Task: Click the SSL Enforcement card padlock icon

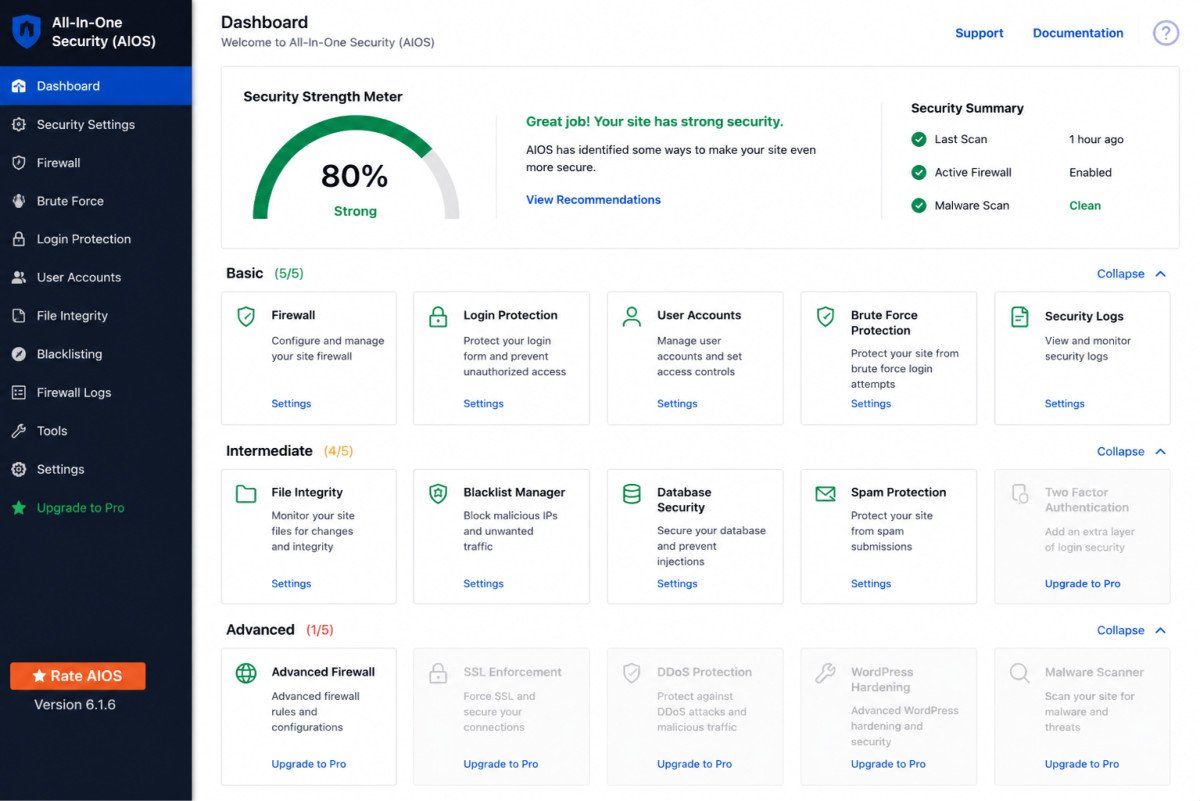Action: point(438,673)
